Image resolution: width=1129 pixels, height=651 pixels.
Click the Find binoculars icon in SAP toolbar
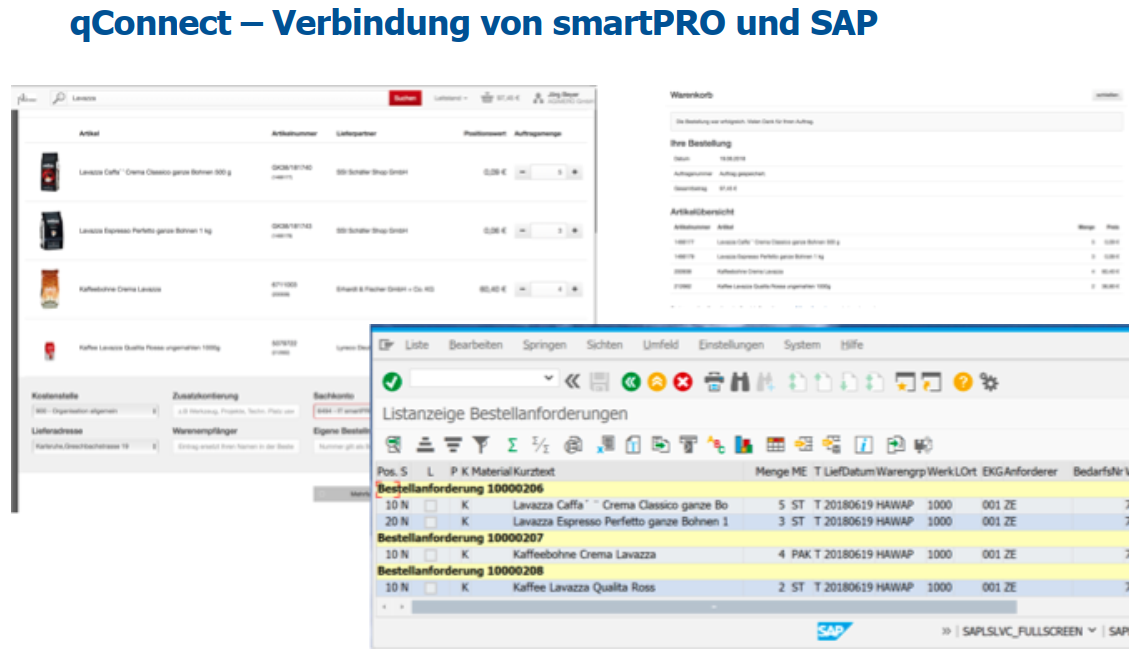[x=739, y=382]
